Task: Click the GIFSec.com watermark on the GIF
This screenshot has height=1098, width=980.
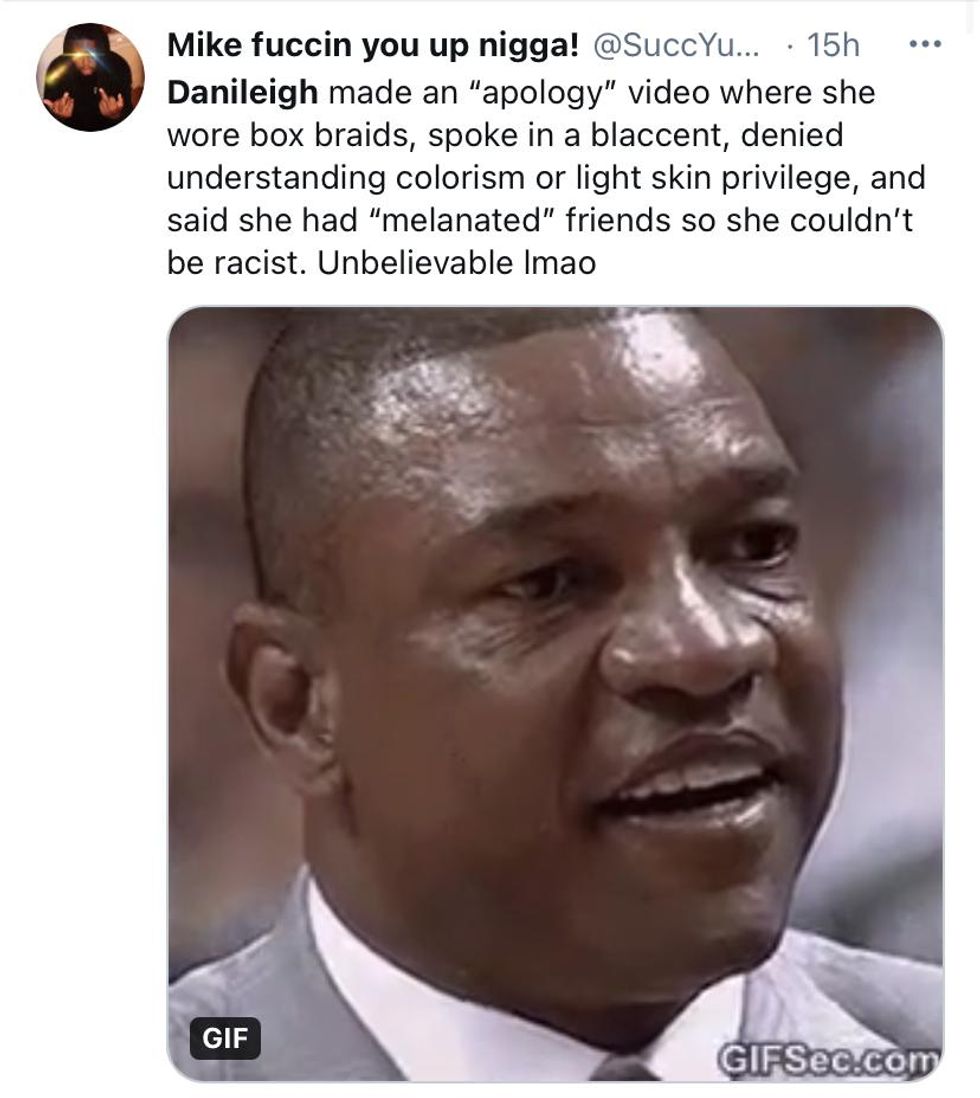Action: point(828,1060)
